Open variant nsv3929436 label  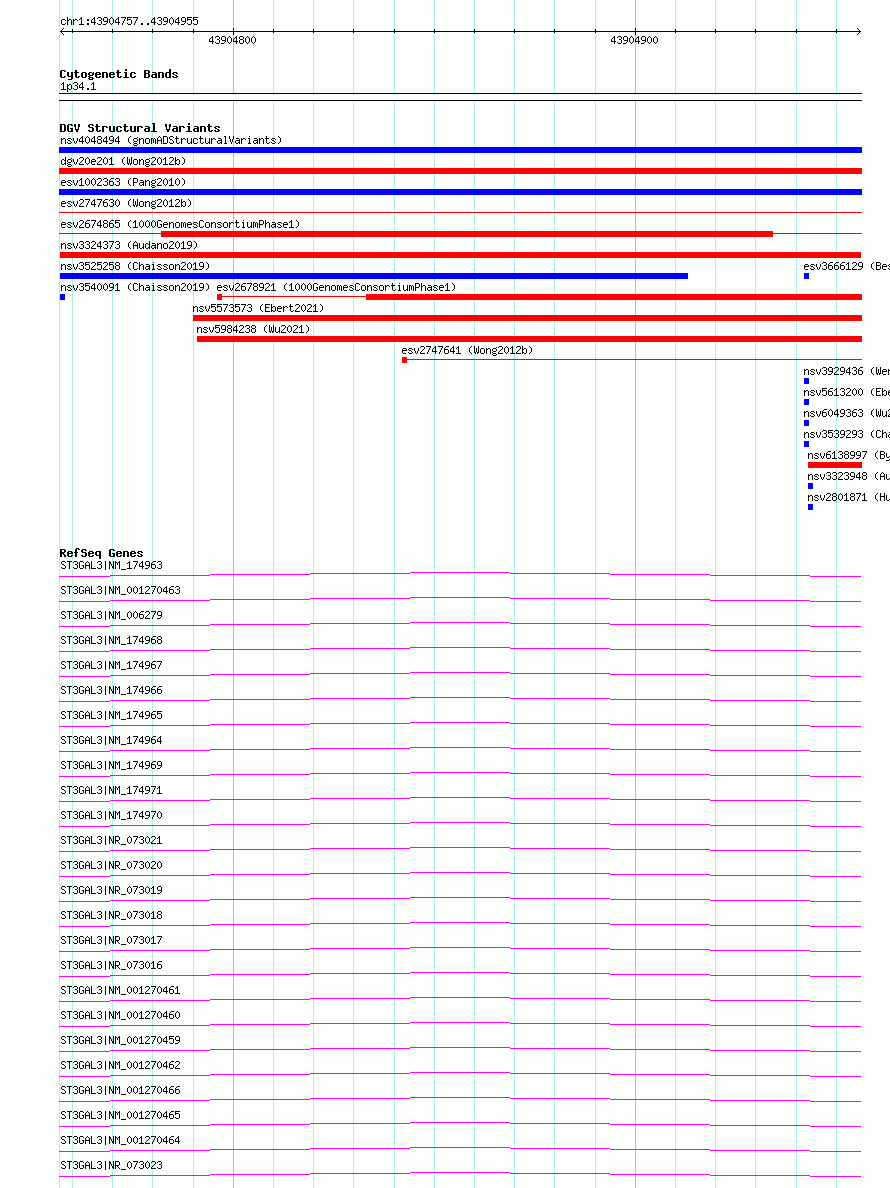coord(846,371)
